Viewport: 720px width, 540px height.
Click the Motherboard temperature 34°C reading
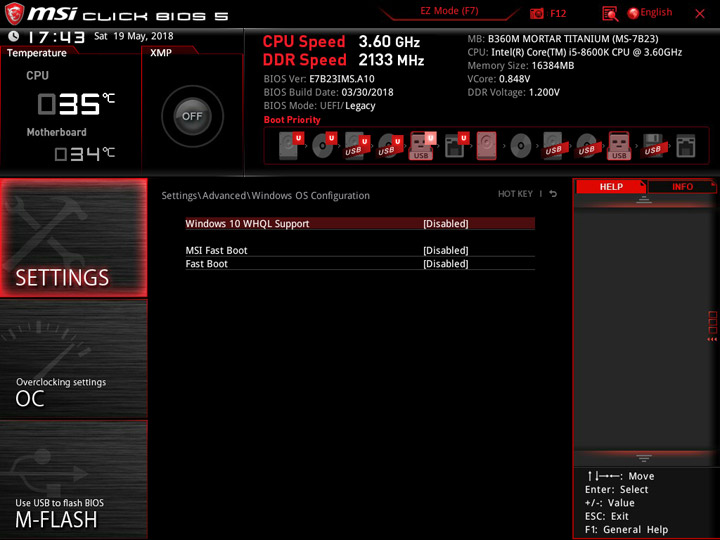(84, 154)
